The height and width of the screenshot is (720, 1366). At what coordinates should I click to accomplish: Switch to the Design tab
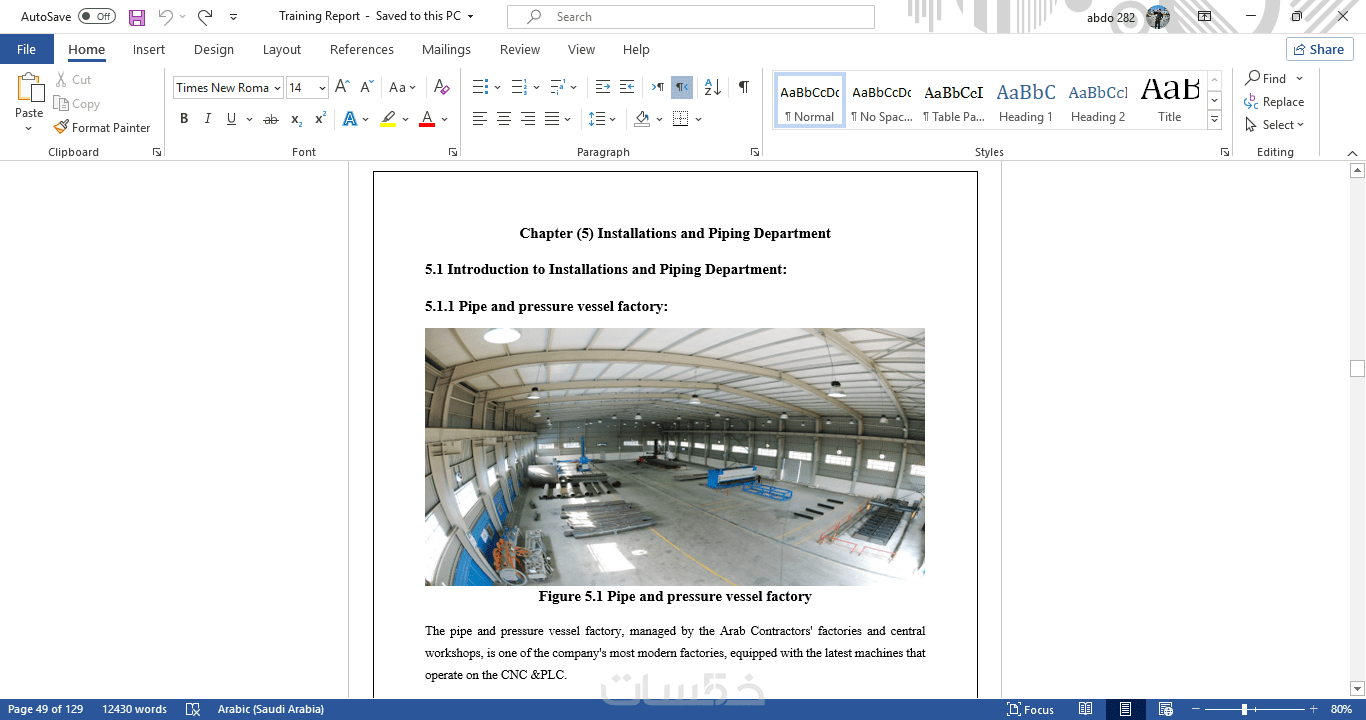tap(214, 49)
